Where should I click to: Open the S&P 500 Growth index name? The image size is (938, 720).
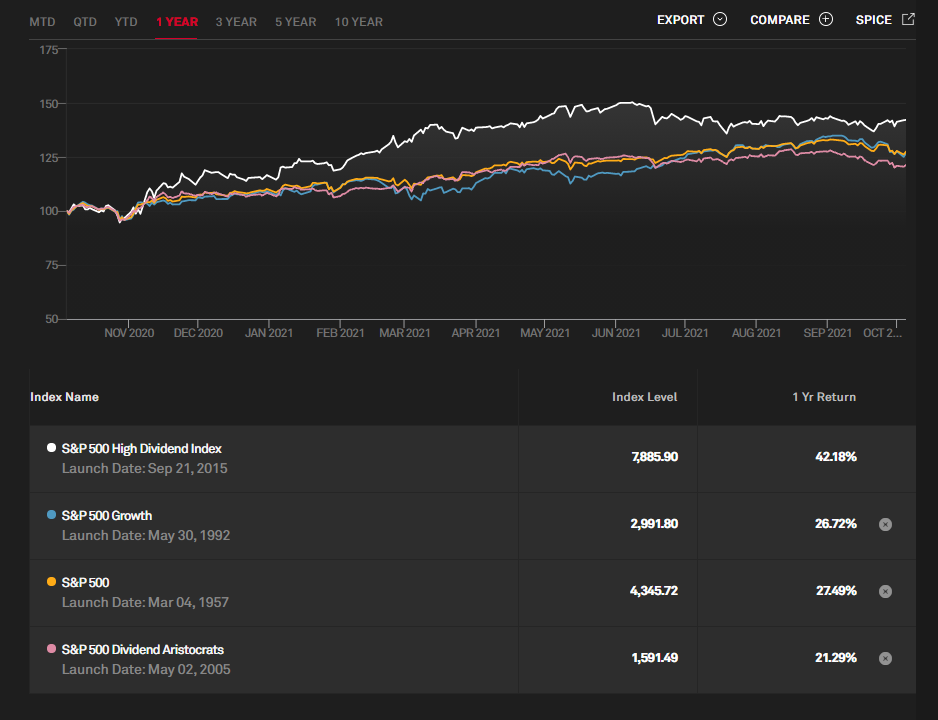click(x=106, y=515)
